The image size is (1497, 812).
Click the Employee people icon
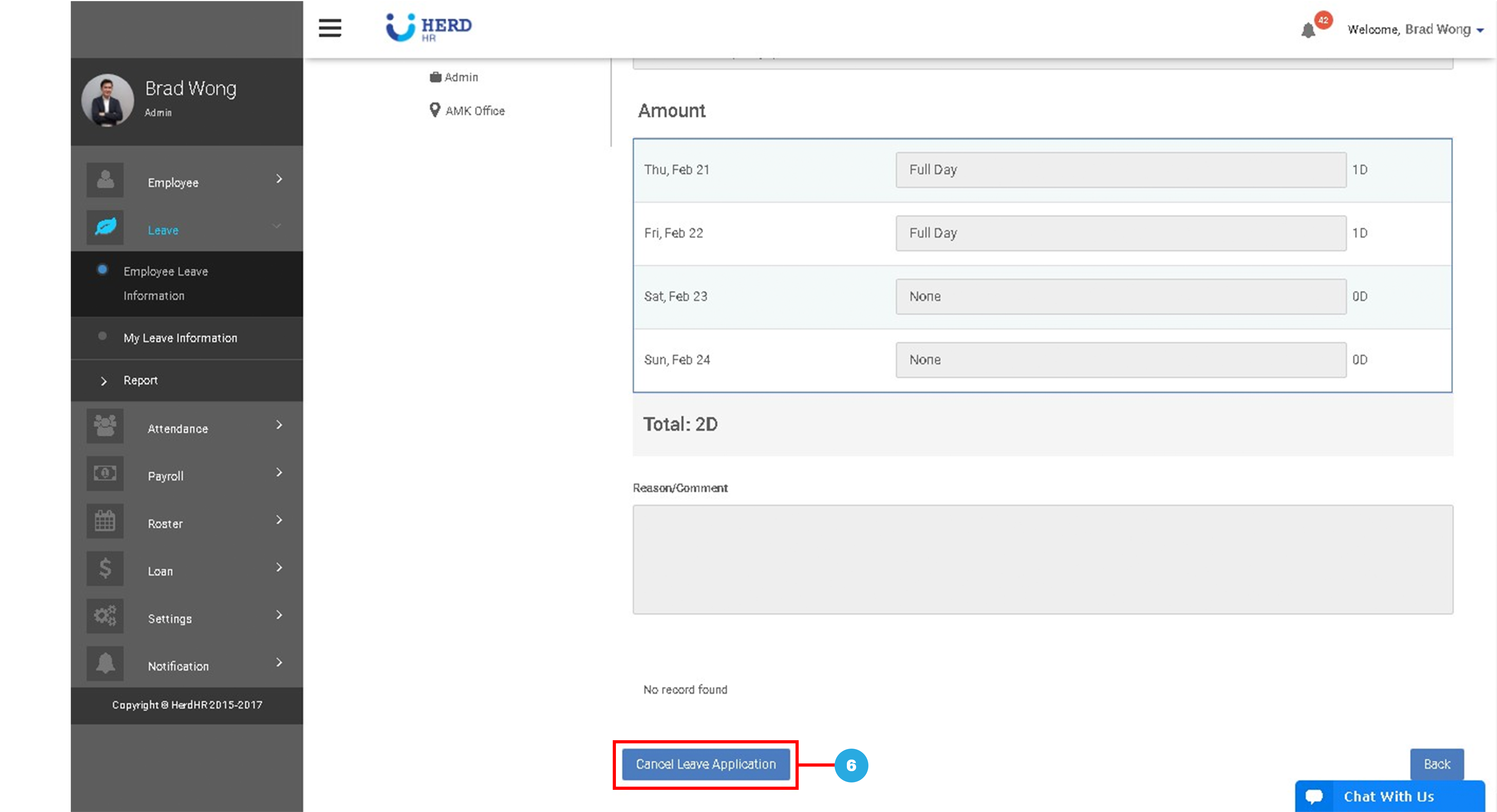point(105,180)
